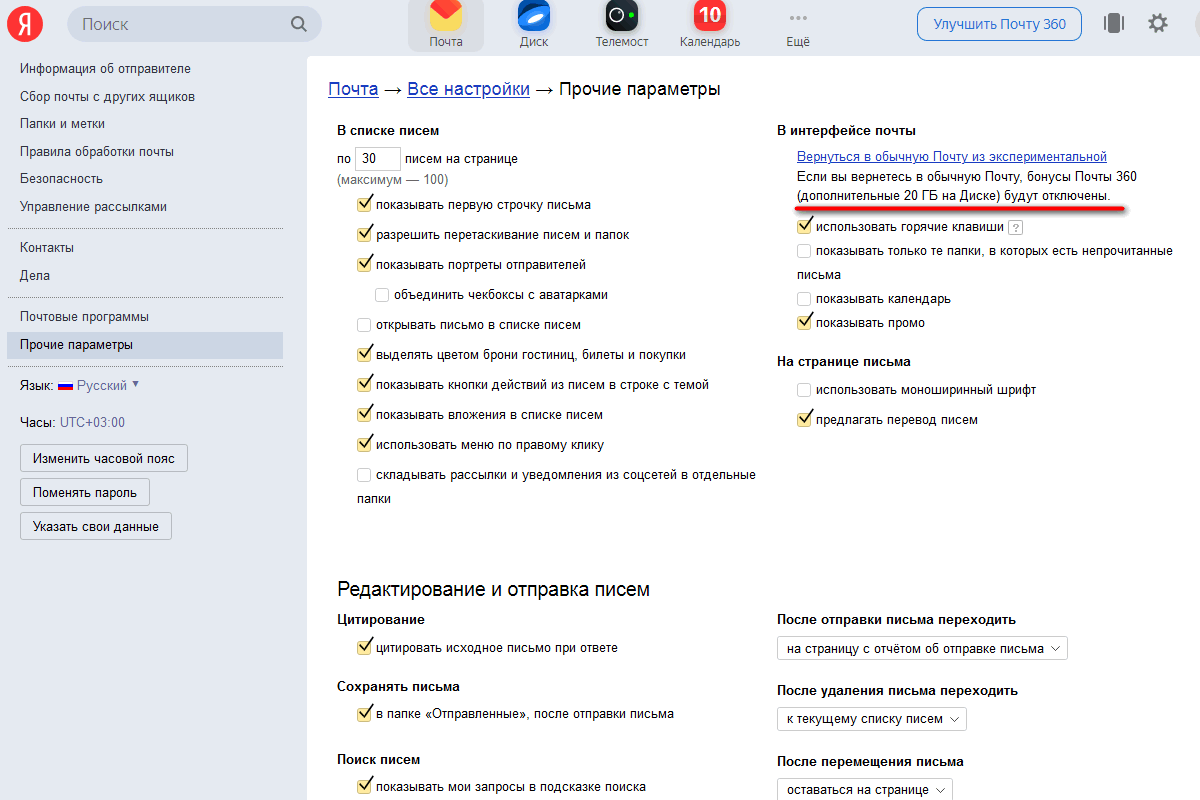Click Улучшить Почту 360 button

click(x=998, y=23)
